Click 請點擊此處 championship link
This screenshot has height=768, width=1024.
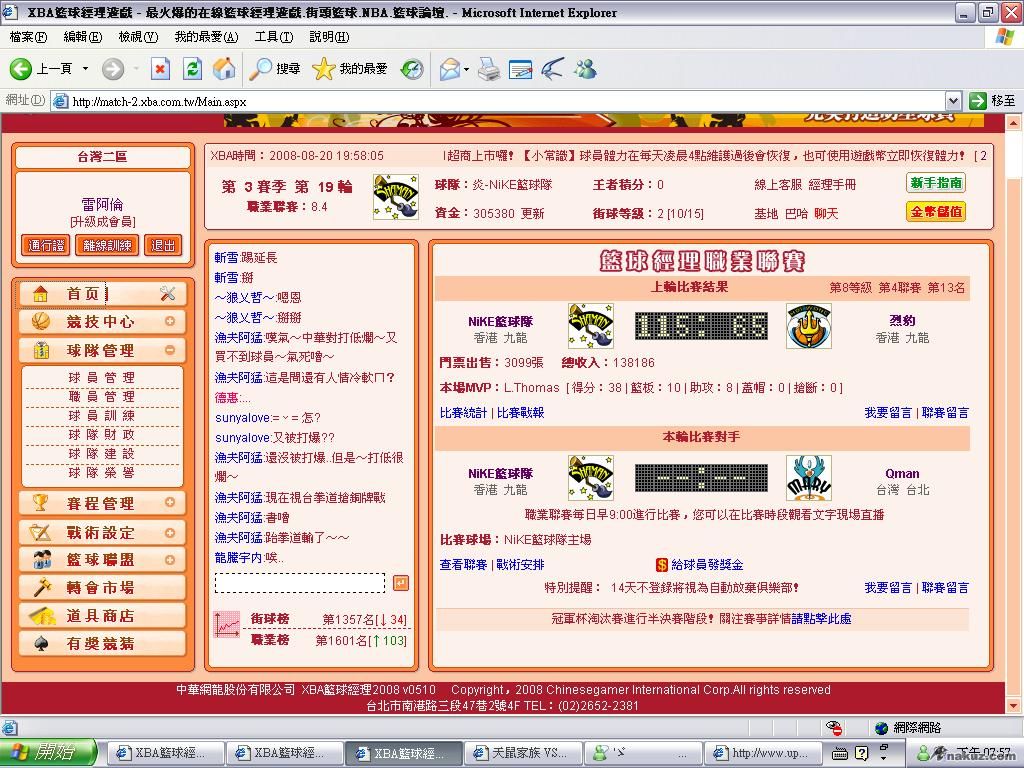point(821,618)
